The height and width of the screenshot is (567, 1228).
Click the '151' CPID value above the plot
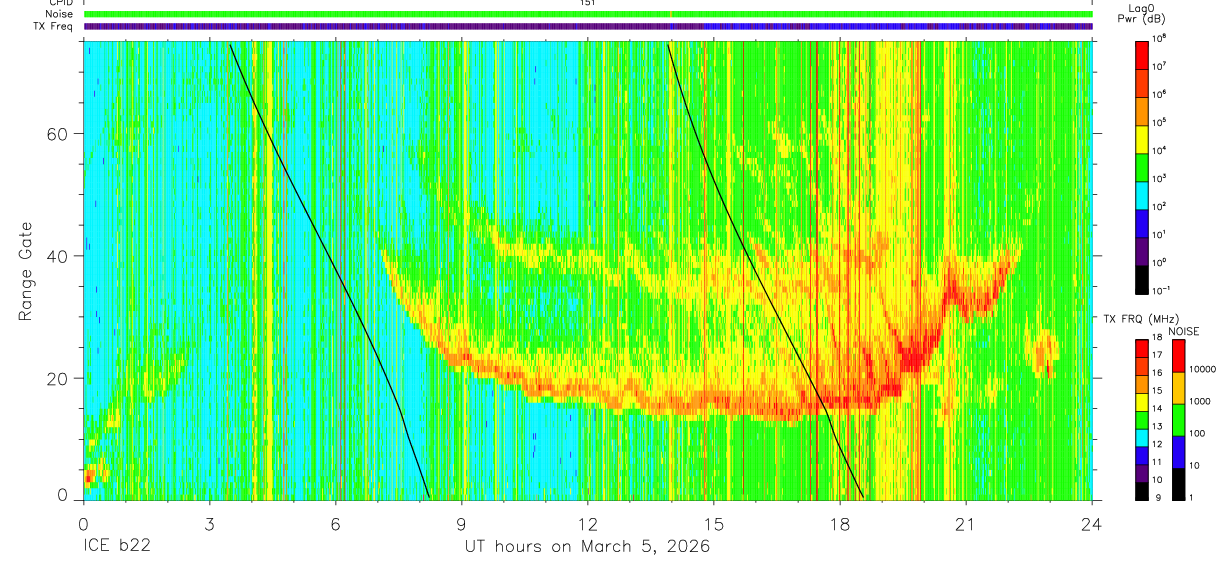click(587, 3)
